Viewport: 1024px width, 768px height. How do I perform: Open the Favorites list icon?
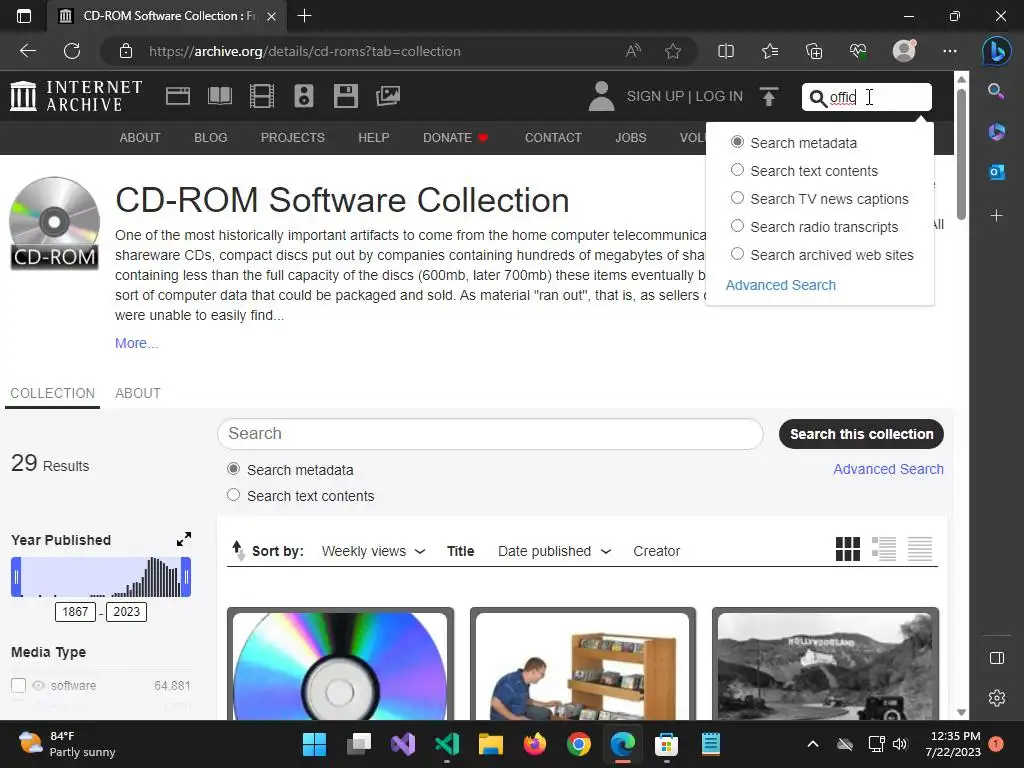pos(770,51)
